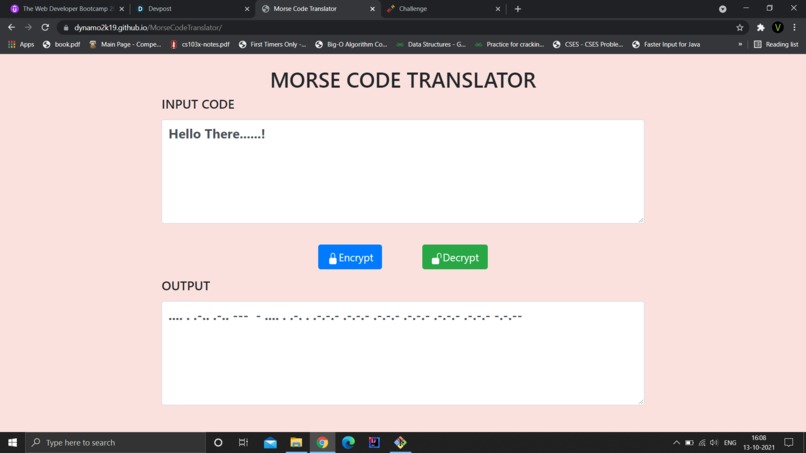Close the Devpost tab

(247, 9)
